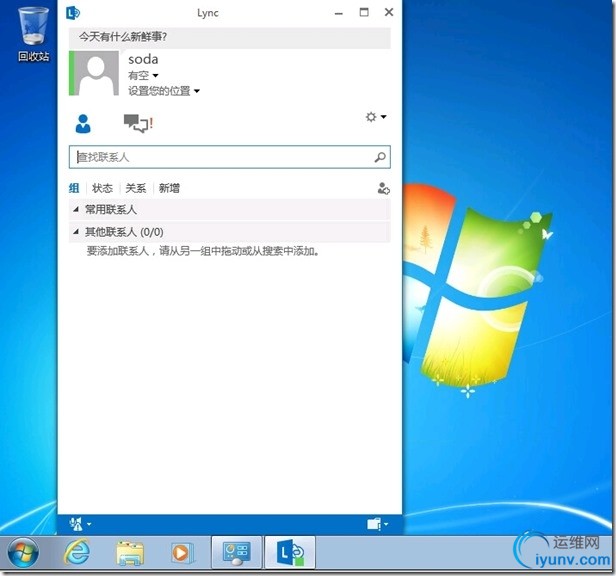
Task: Focus the find contacts search field
Action: [x=229, y=157]
